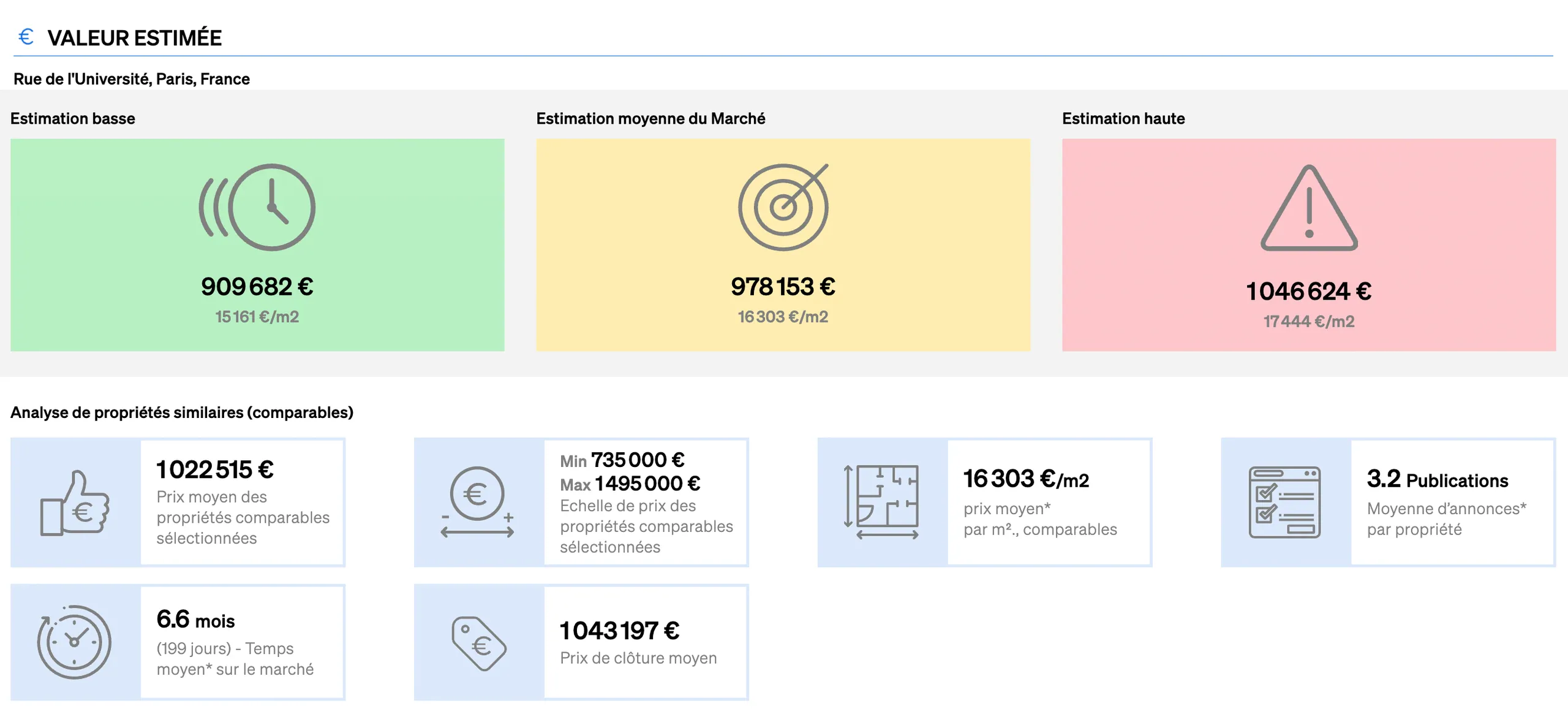Click Prix de clôture moyen label
Image resolution: width=1568 pixels, height=725 pixels.
coord(638,658)
